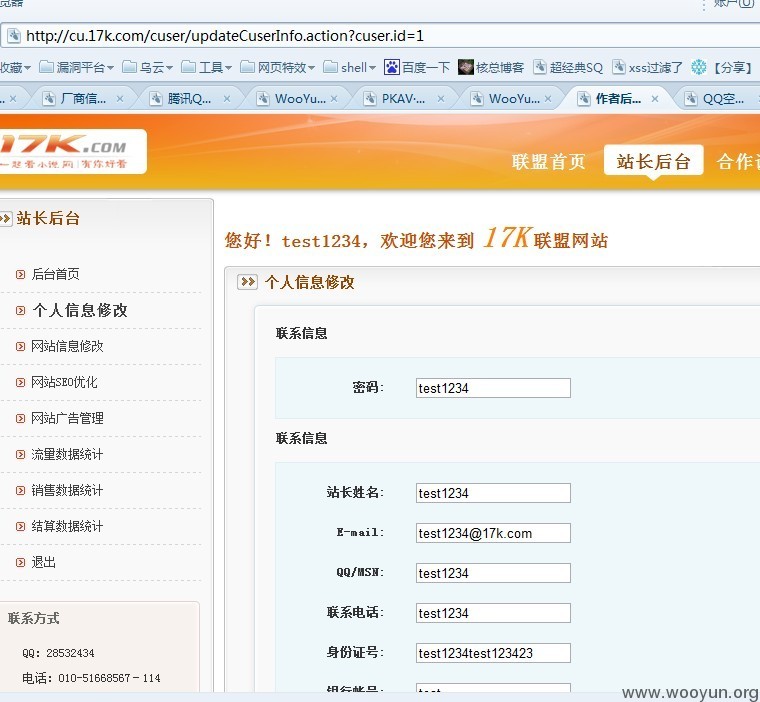Close the first WooYu... tab

334,99
